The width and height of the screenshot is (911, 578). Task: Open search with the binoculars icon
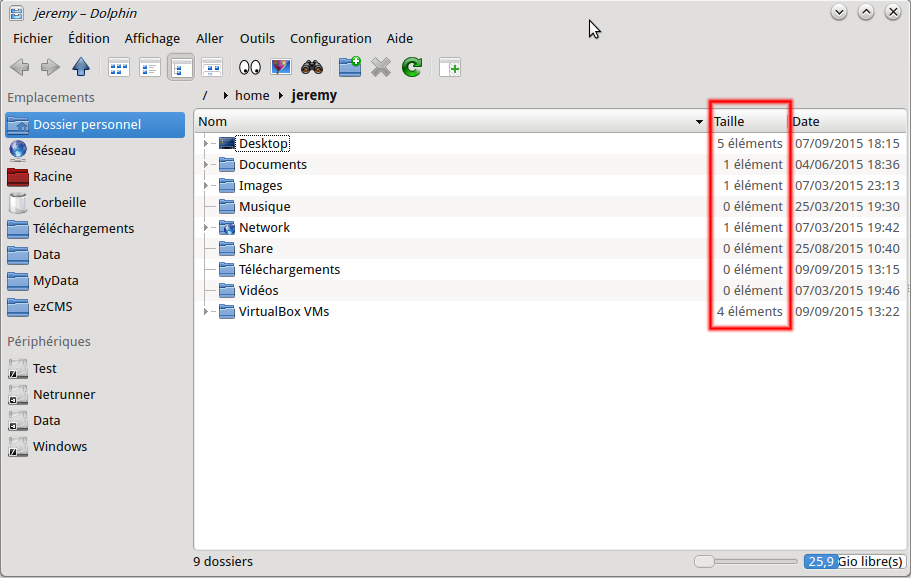click(x=312, y=68)
